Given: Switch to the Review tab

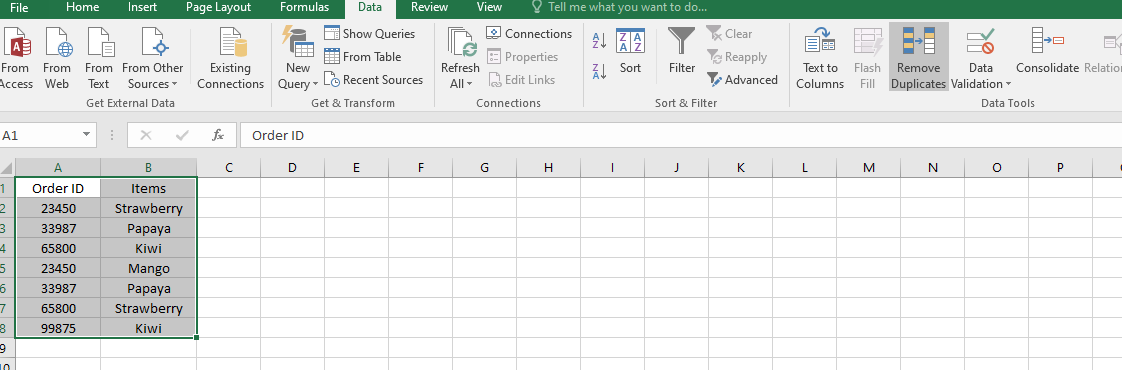Looking at the screenshot, I should click(x=429, y=7).
